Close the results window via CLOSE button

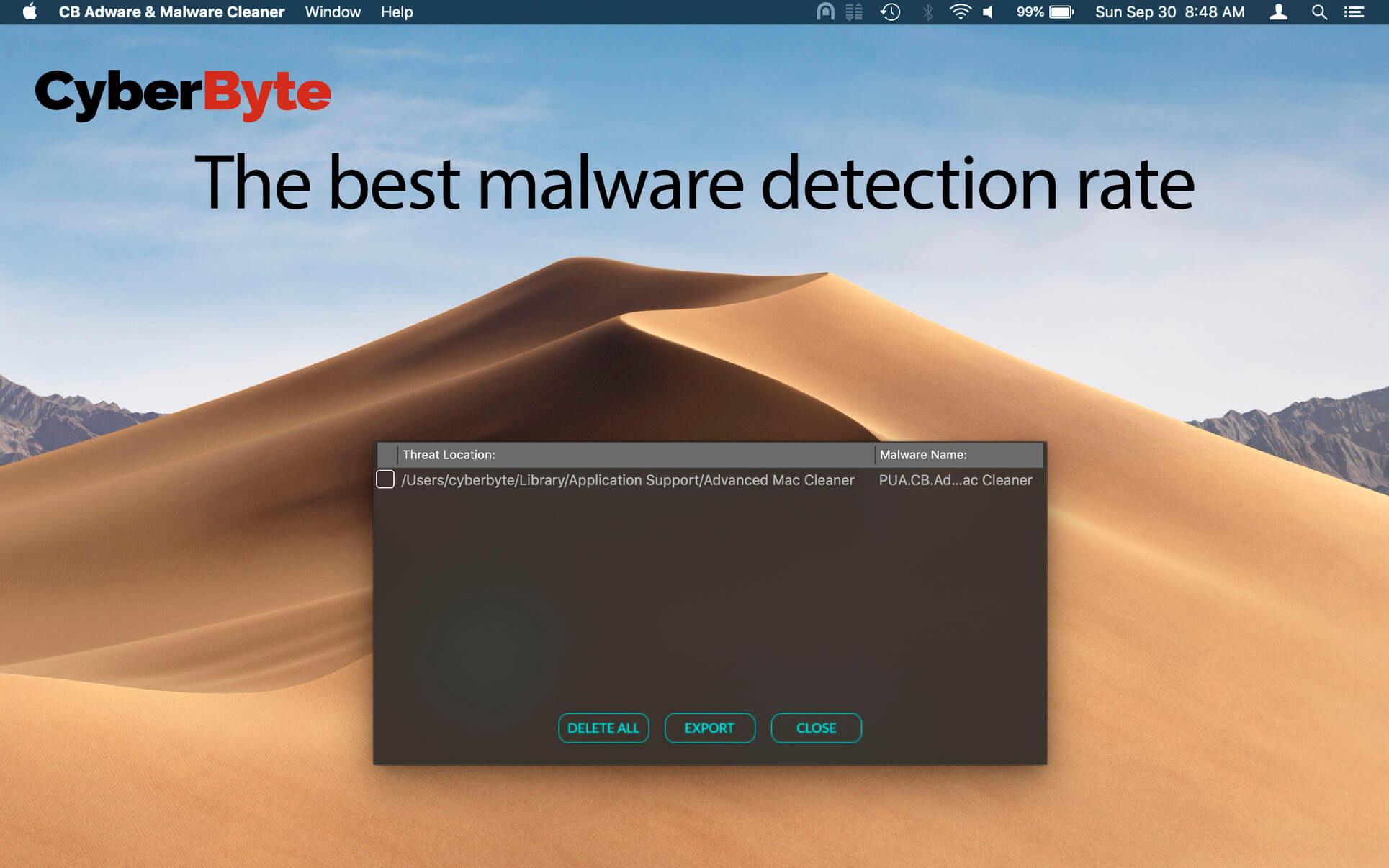[x=816, y=728]
